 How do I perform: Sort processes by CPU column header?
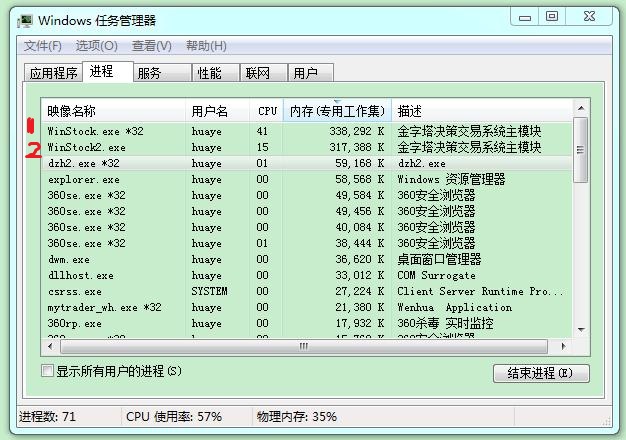(x=267, y=111)
